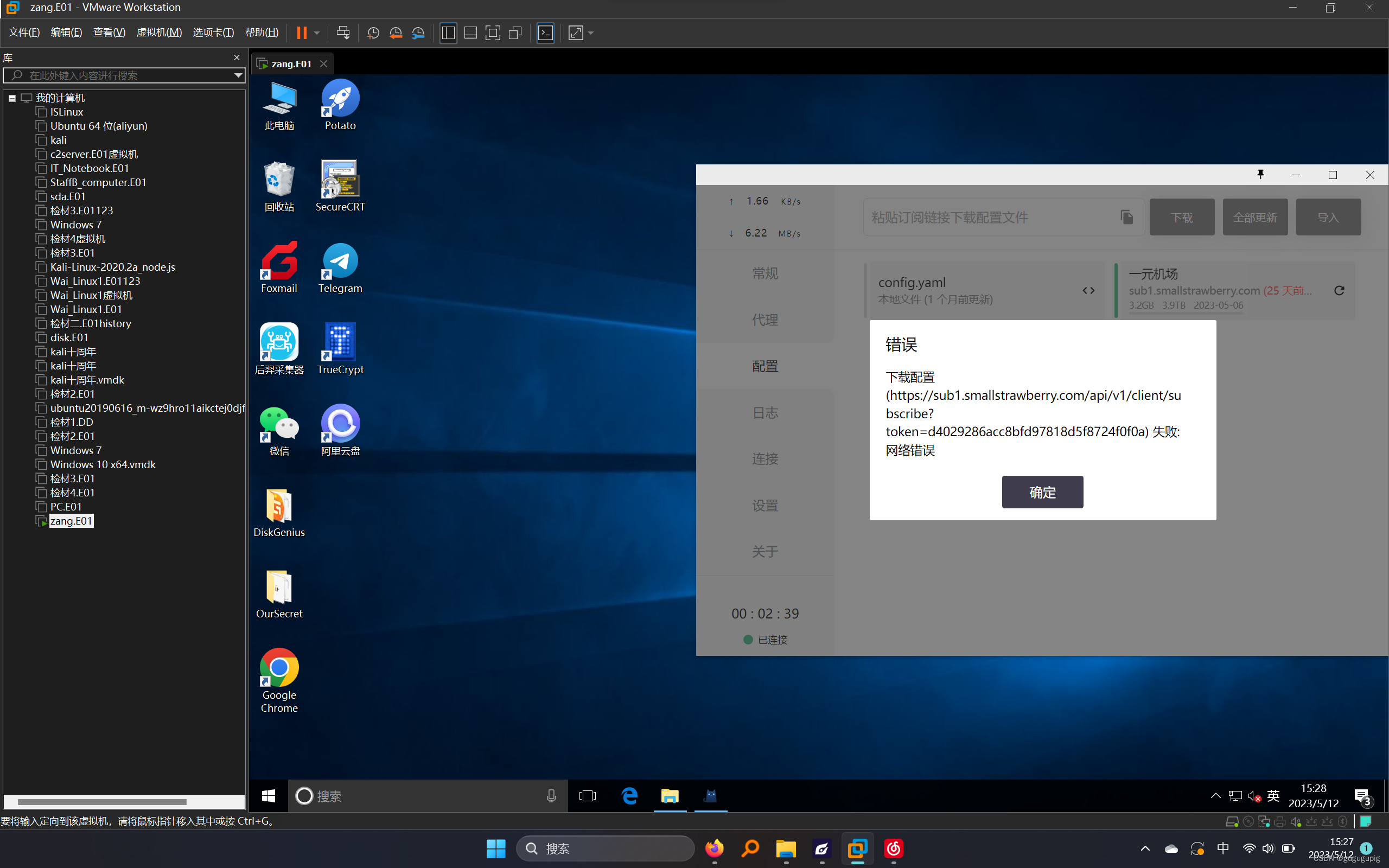1389x868 pixels.
Task: Open the 虚拟机(M) menu
Action: coord(158,33)
